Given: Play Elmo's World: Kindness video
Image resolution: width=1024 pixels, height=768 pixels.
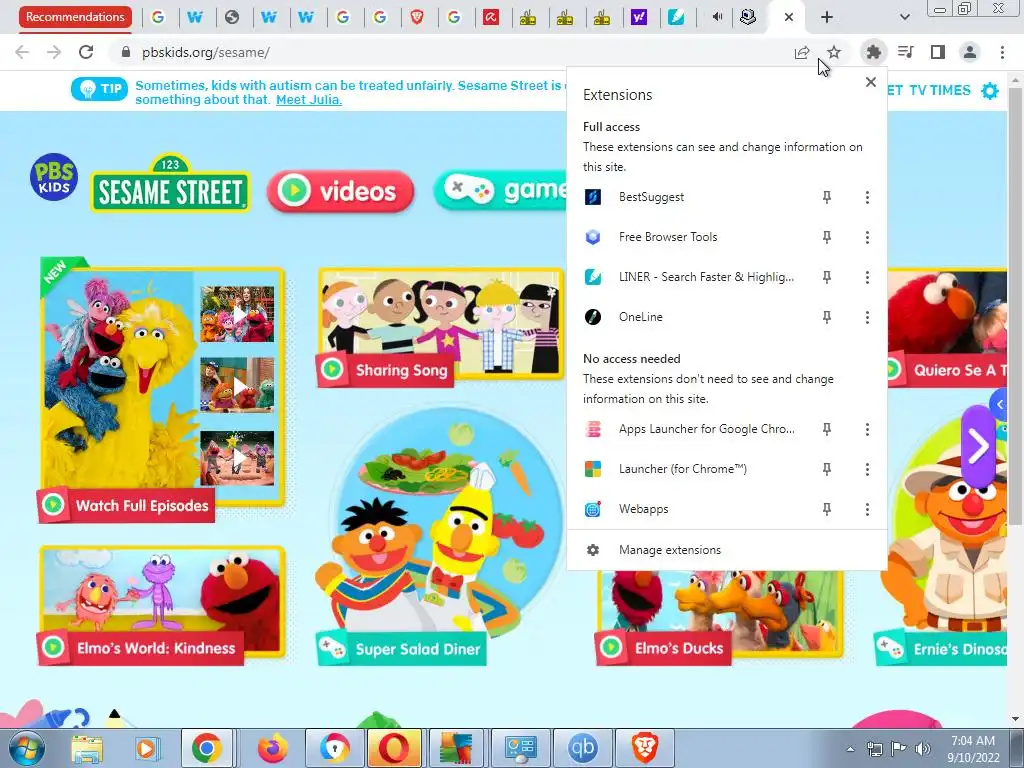Looking at the screenshot, I should (x=162, y=605).
